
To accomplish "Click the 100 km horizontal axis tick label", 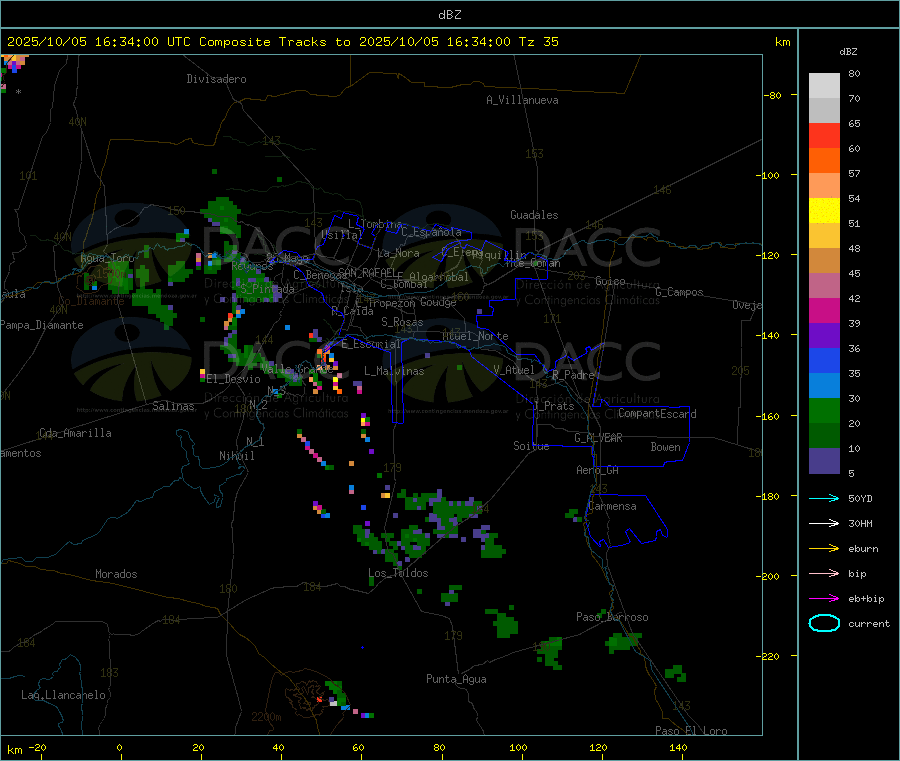I will 518,747.
